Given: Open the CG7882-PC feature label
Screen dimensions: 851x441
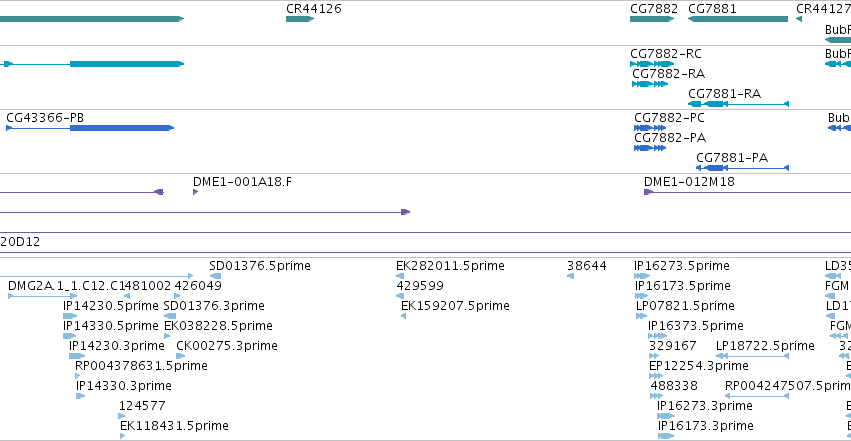Looking at the screenshot, I should tap(669, 118).
